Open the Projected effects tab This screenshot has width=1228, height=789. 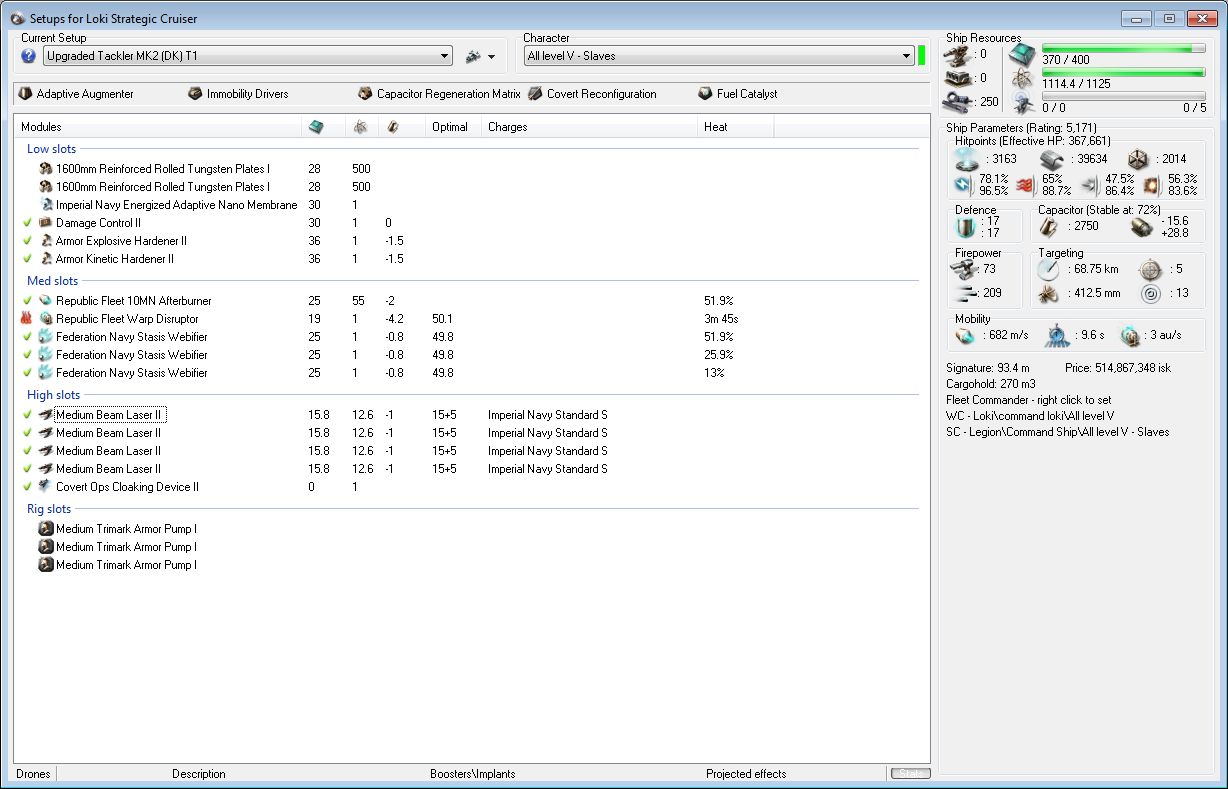746,773
